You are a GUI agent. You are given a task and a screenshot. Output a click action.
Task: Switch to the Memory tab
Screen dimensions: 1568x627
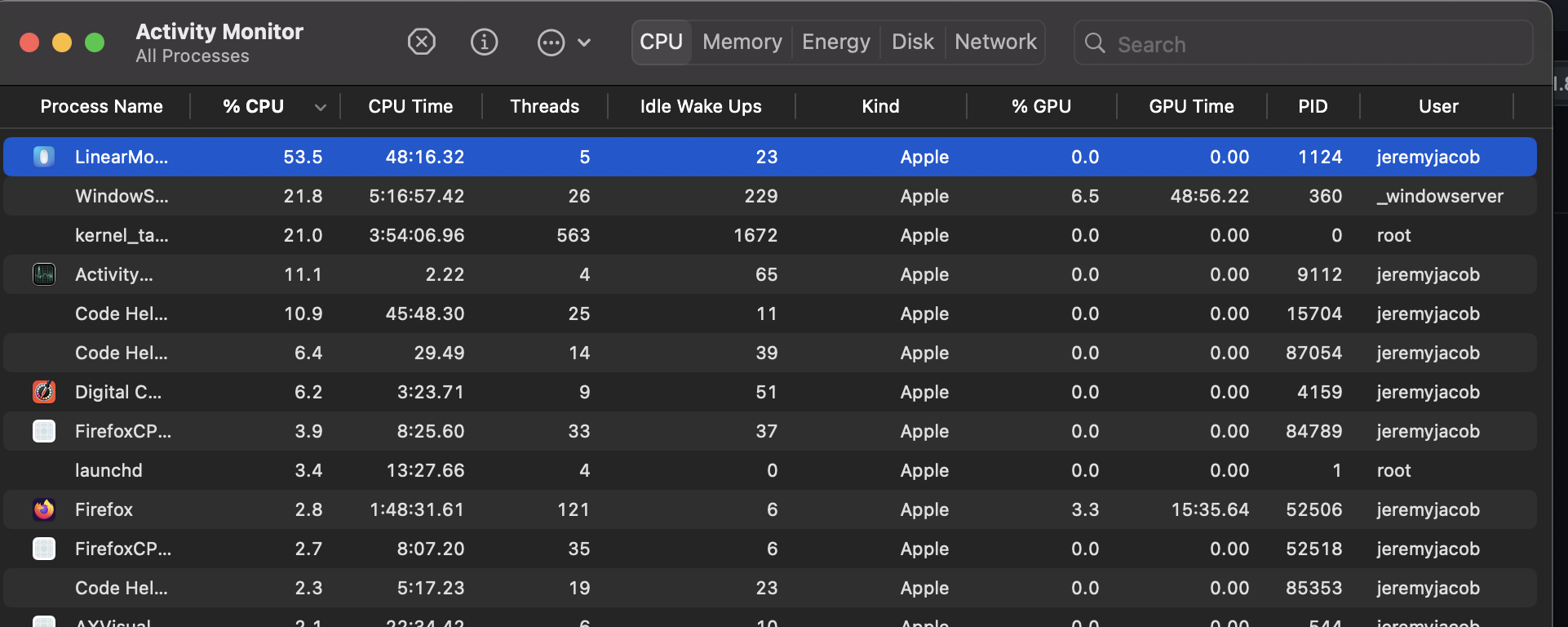742,42
